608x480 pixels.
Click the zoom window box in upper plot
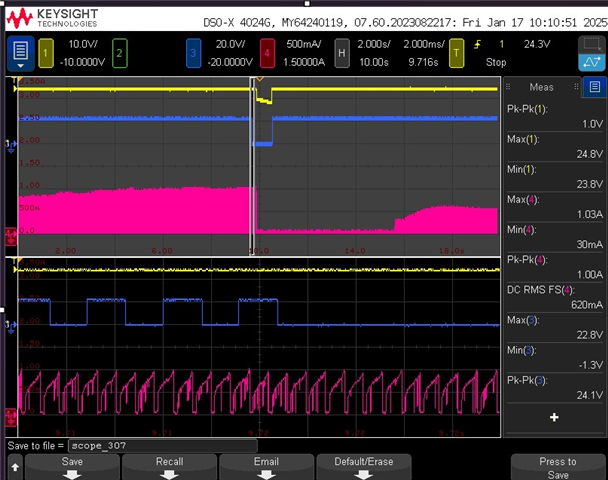(x=252, y=166)
